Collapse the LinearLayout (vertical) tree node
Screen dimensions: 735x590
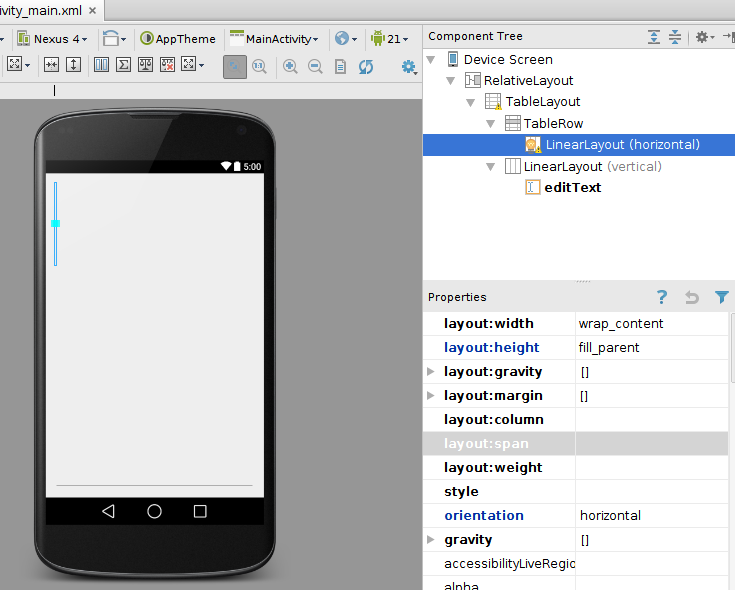491,166
